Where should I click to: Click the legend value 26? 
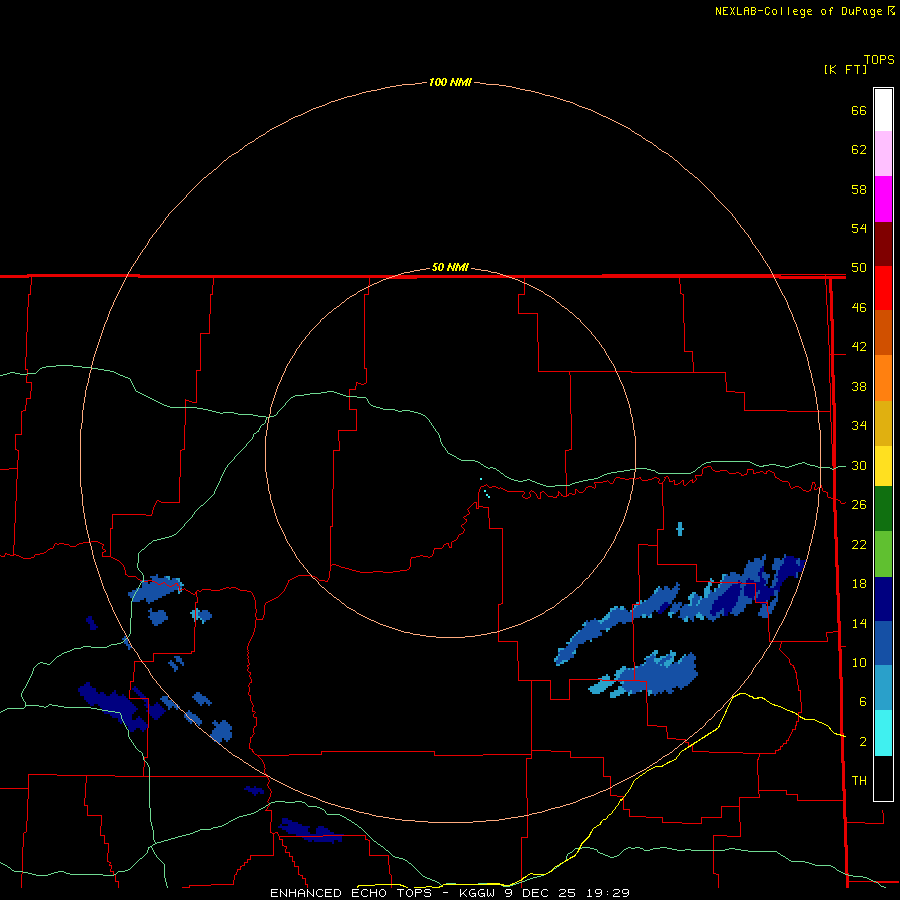(x=859, y=505)
